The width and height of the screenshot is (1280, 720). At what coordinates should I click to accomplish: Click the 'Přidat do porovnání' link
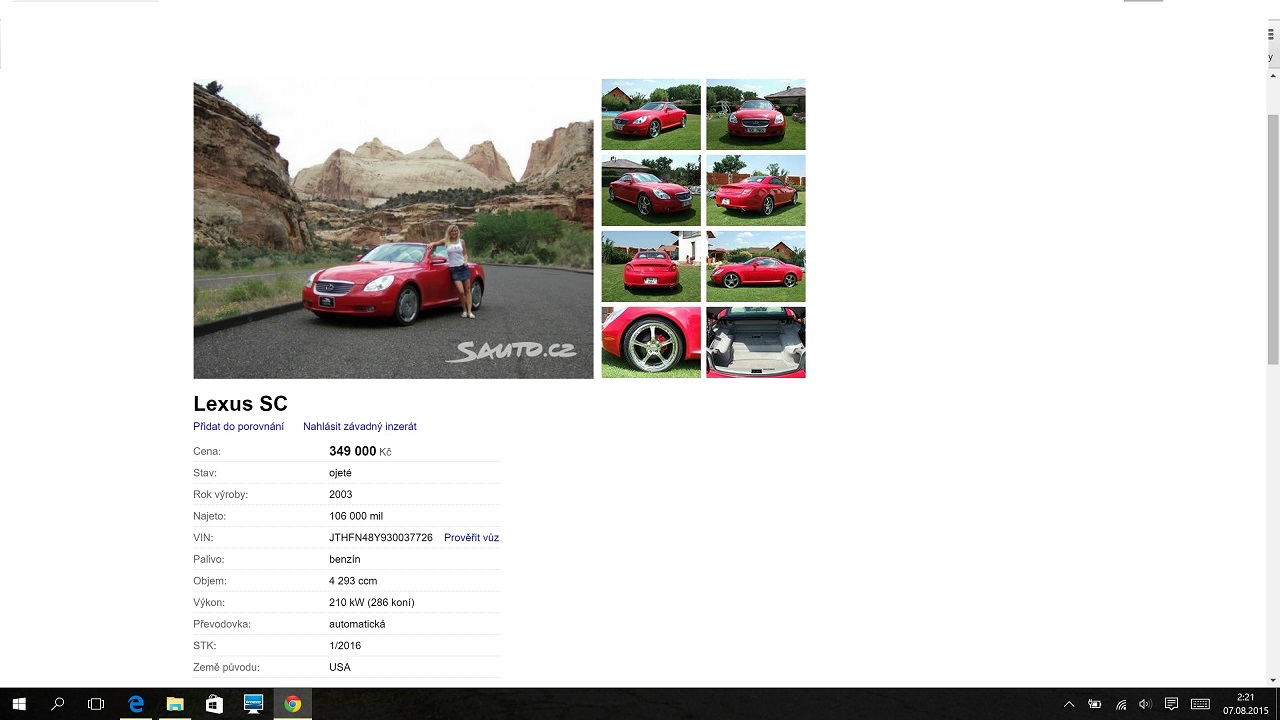point(238,427)
